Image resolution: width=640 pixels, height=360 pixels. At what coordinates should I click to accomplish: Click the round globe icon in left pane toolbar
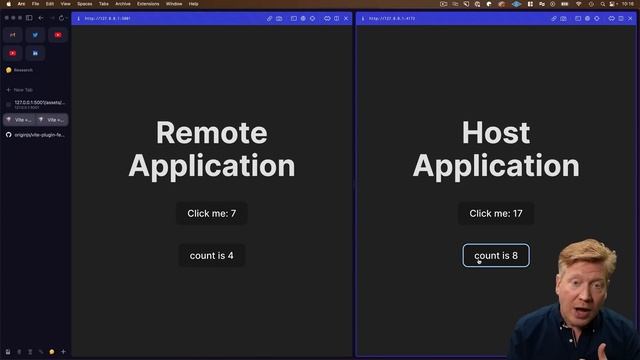pos(303,18)
